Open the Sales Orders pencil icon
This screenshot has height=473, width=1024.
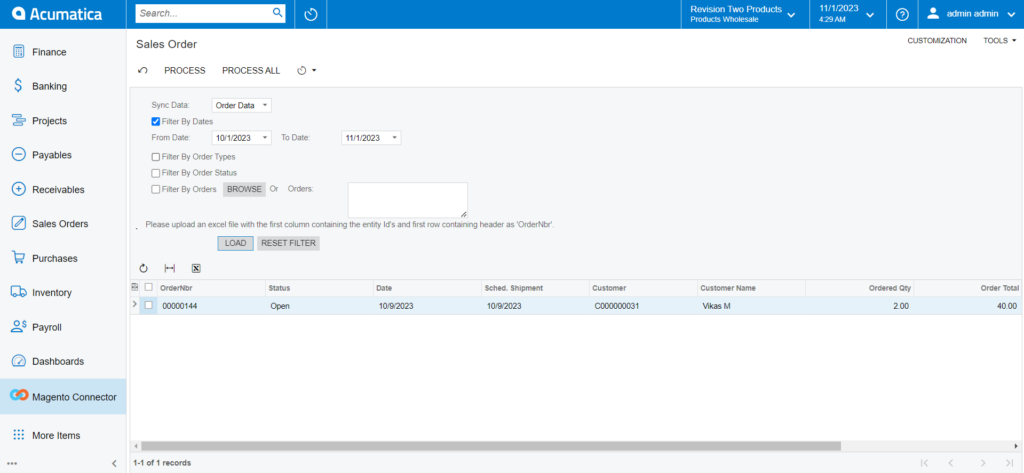18,223
